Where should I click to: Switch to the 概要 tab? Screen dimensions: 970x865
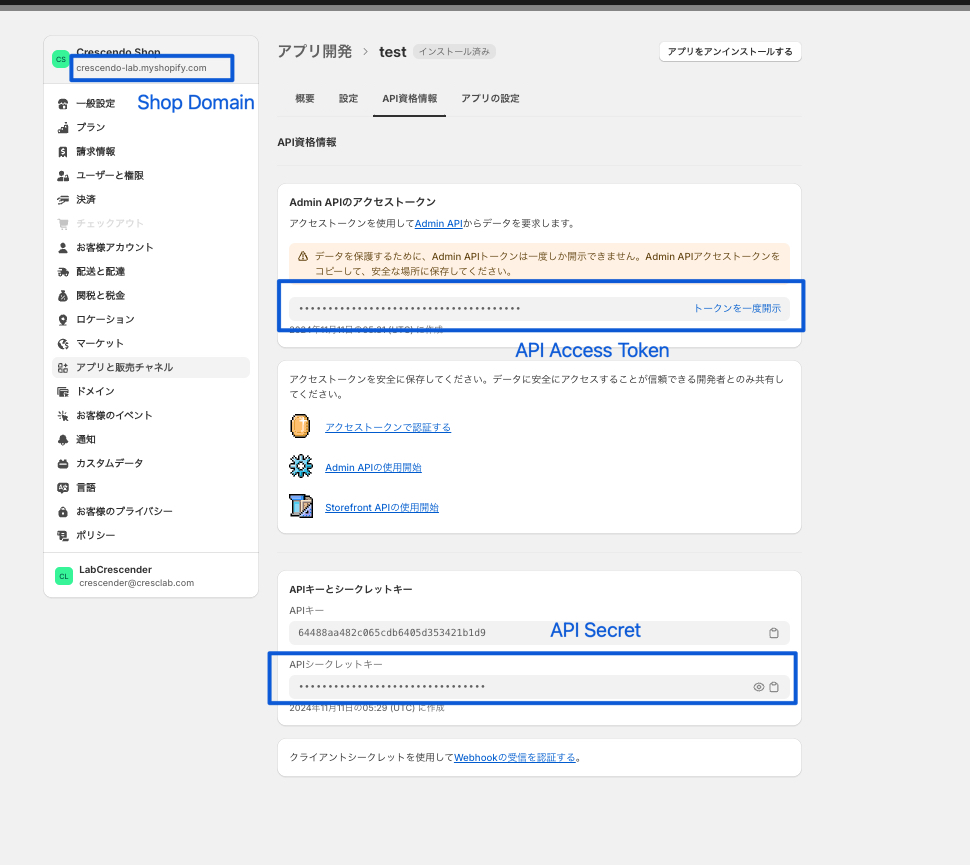point(305,99)
